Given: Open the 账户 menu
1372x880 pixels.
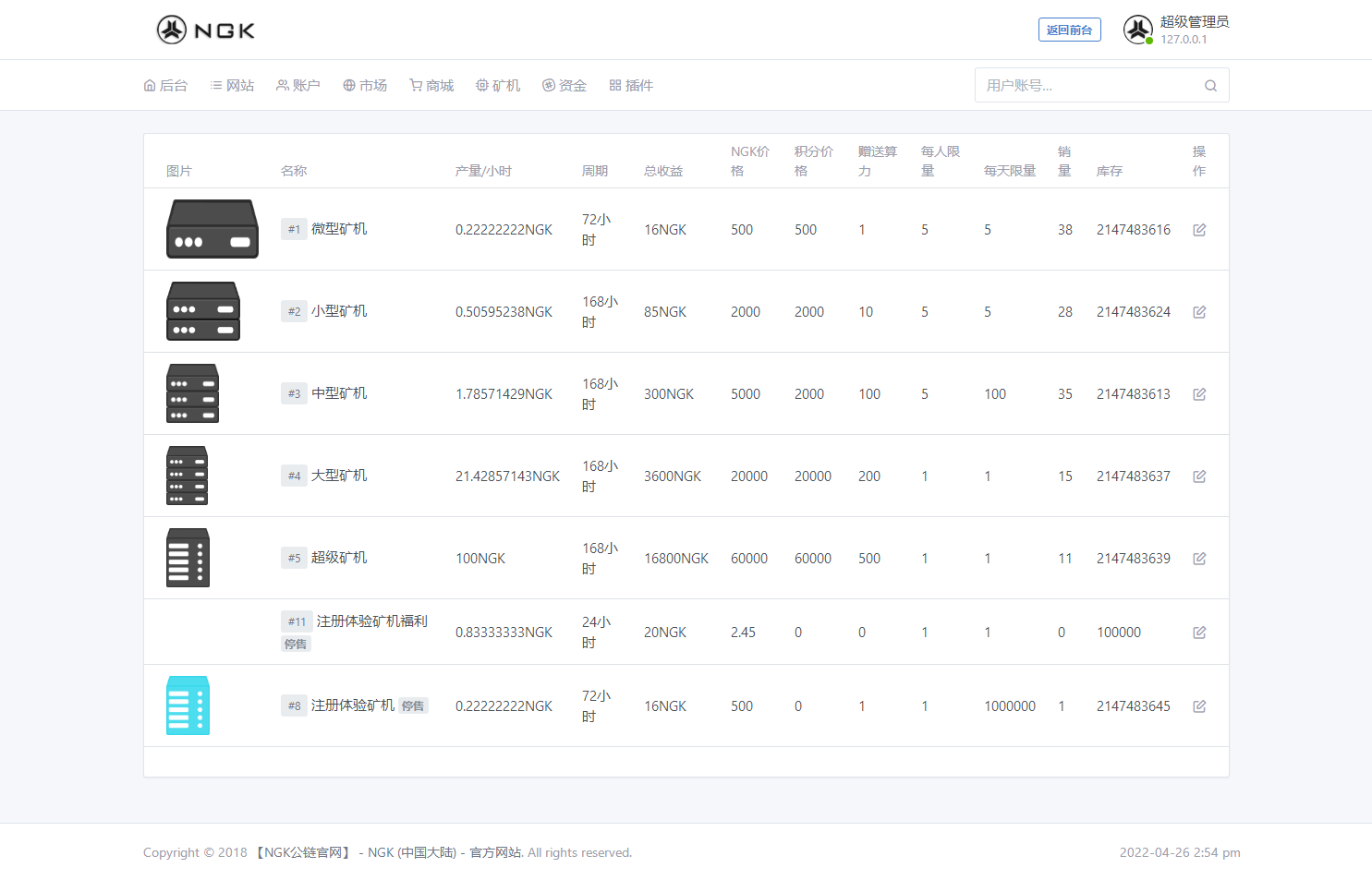Looking at the screenshot, I should click(298, 85).
